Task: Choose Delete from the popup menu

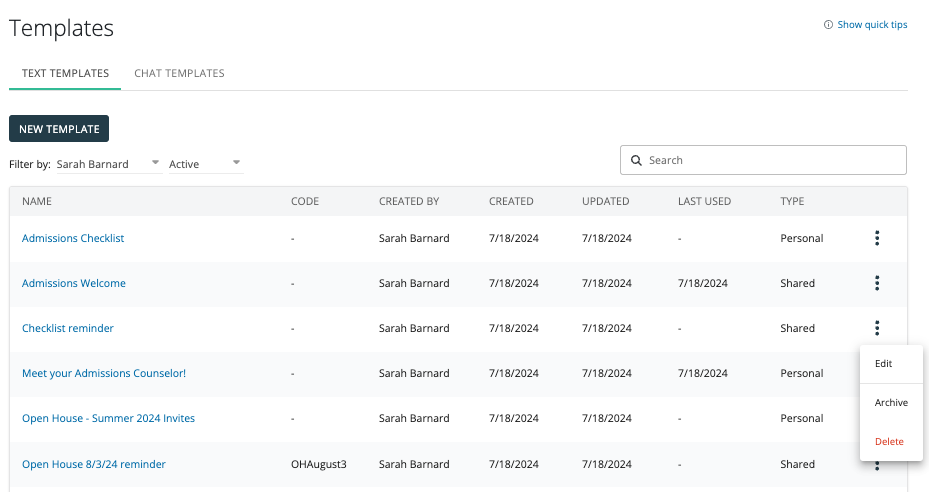Action: tap(889, 441)
